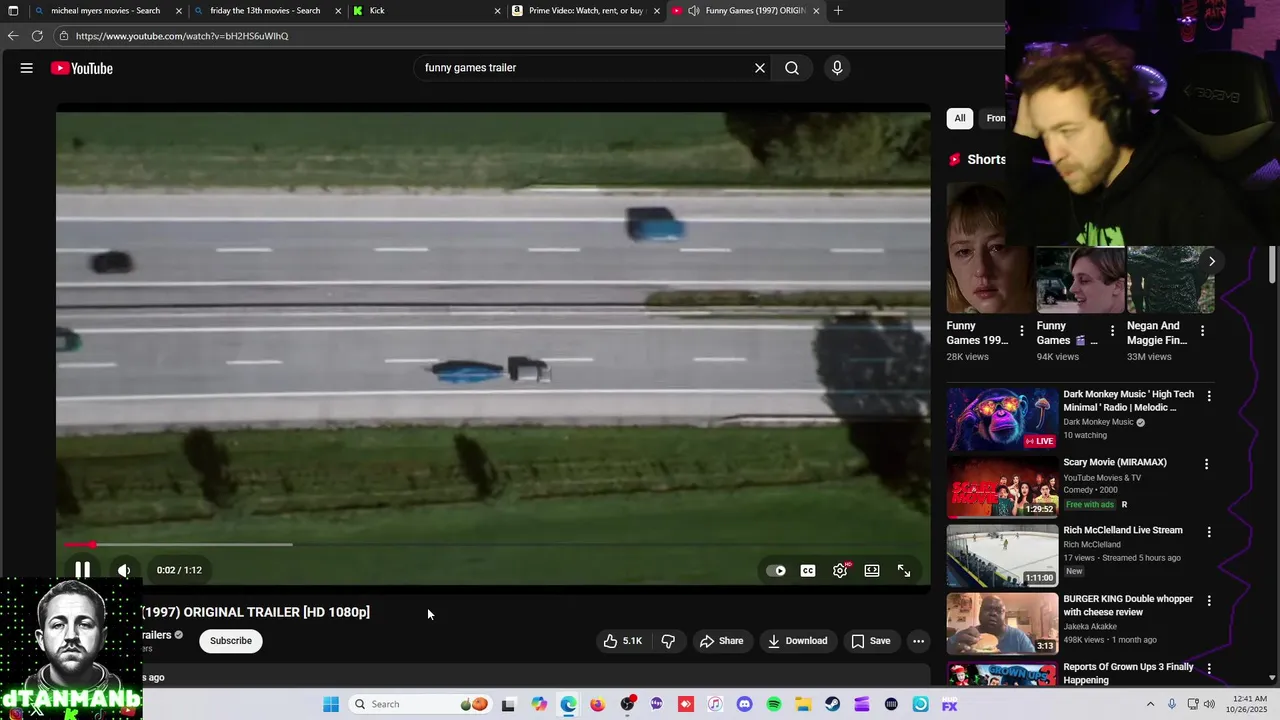Dislike the video with thumbs down

668,641
